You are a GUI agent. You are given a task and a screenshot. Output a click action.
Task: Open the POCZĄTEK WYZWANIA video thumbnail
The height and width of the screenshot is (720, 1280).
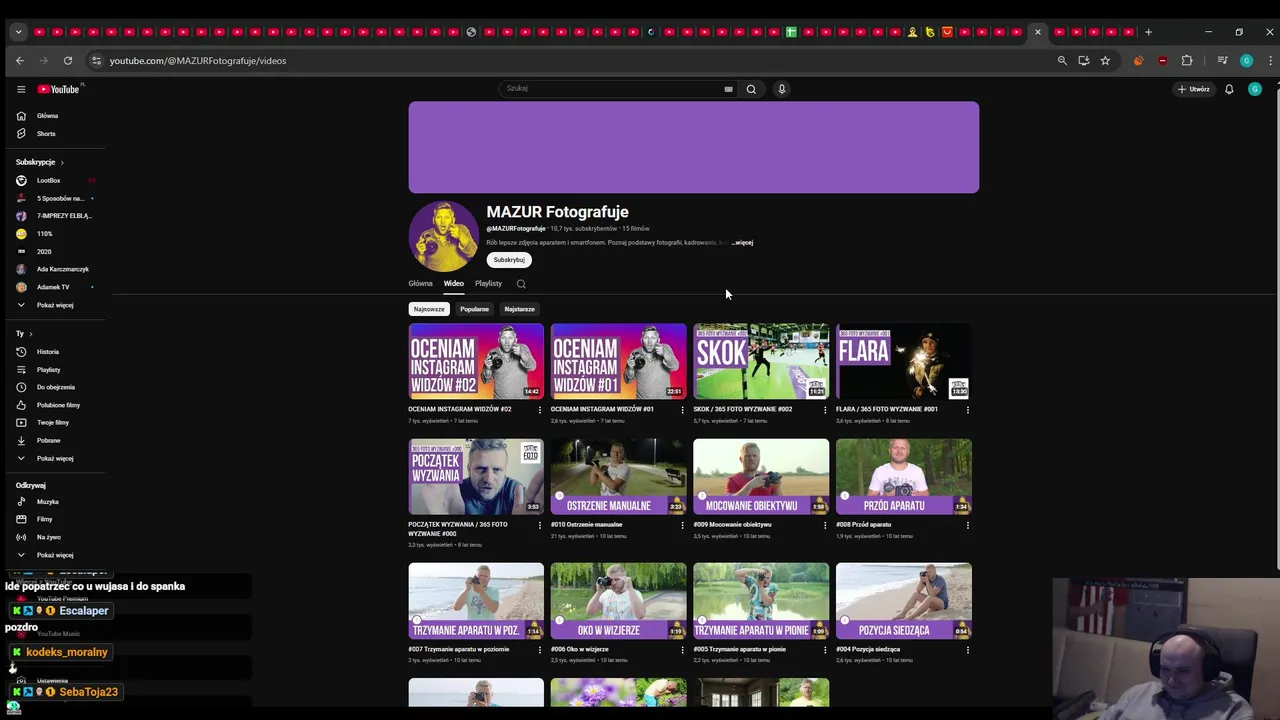click(476, 476)
